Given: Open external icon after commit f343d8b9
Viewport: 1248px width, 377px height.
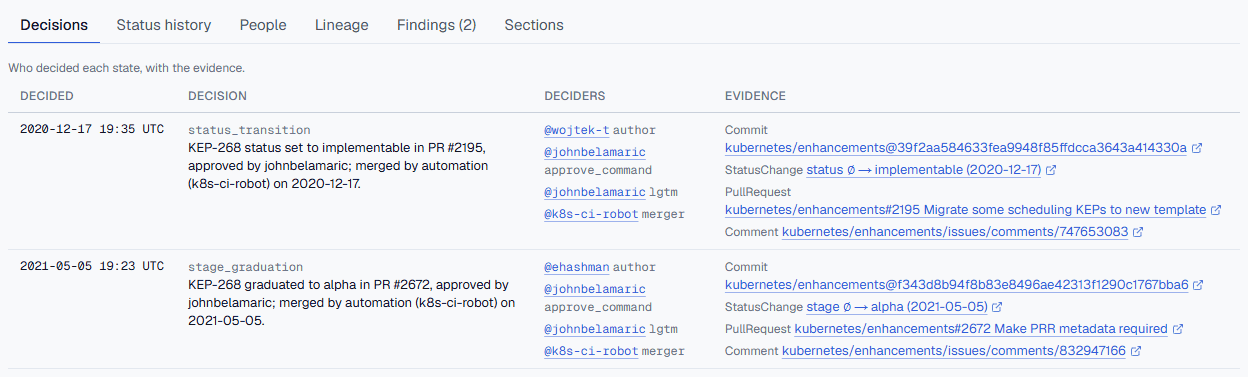Looking at the screenshot, I should click(x=1199, y=286).
